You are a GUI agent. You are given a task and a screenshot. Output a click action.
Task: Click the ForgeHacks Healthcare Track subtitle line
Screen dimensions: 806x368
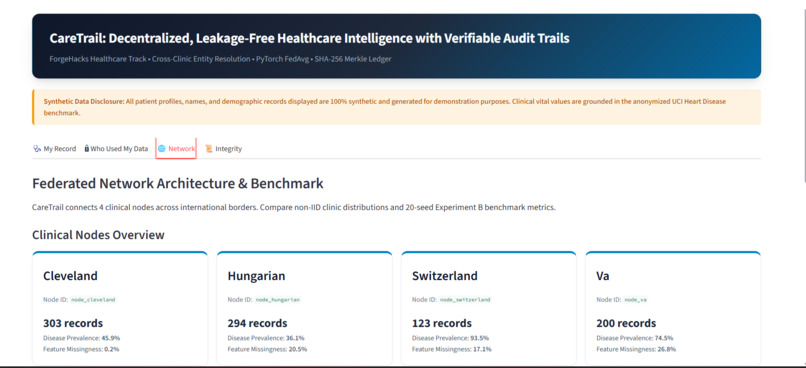click(220, 59)
